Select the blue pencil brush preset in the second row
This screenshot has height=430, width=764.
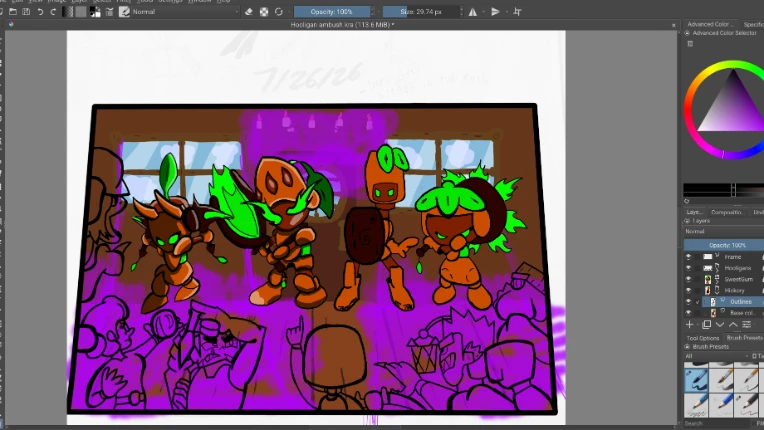pos(721,406)
